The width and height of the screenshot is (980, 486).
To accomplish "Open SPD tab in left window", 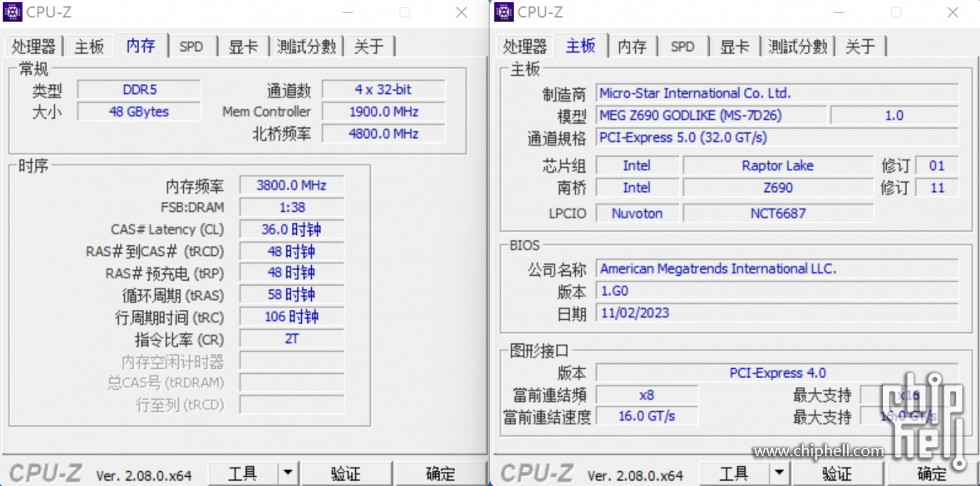I will tap(191, 47).
